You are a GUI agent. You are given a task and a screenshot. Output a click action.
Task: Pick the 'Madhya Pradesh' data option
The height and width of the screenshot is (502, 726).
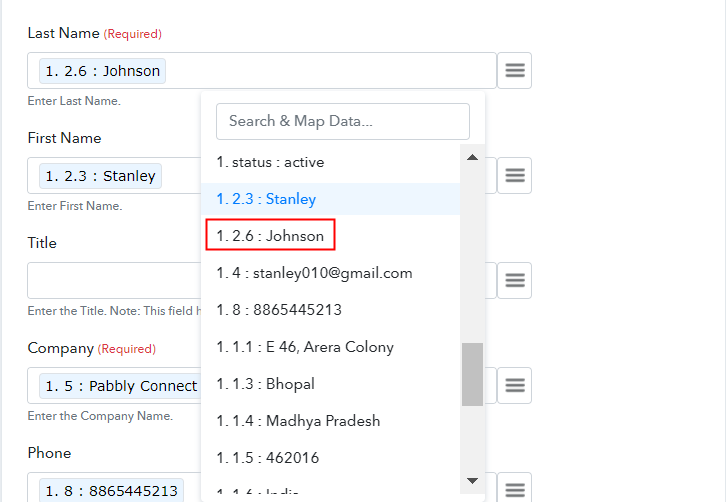click(298, 421)
